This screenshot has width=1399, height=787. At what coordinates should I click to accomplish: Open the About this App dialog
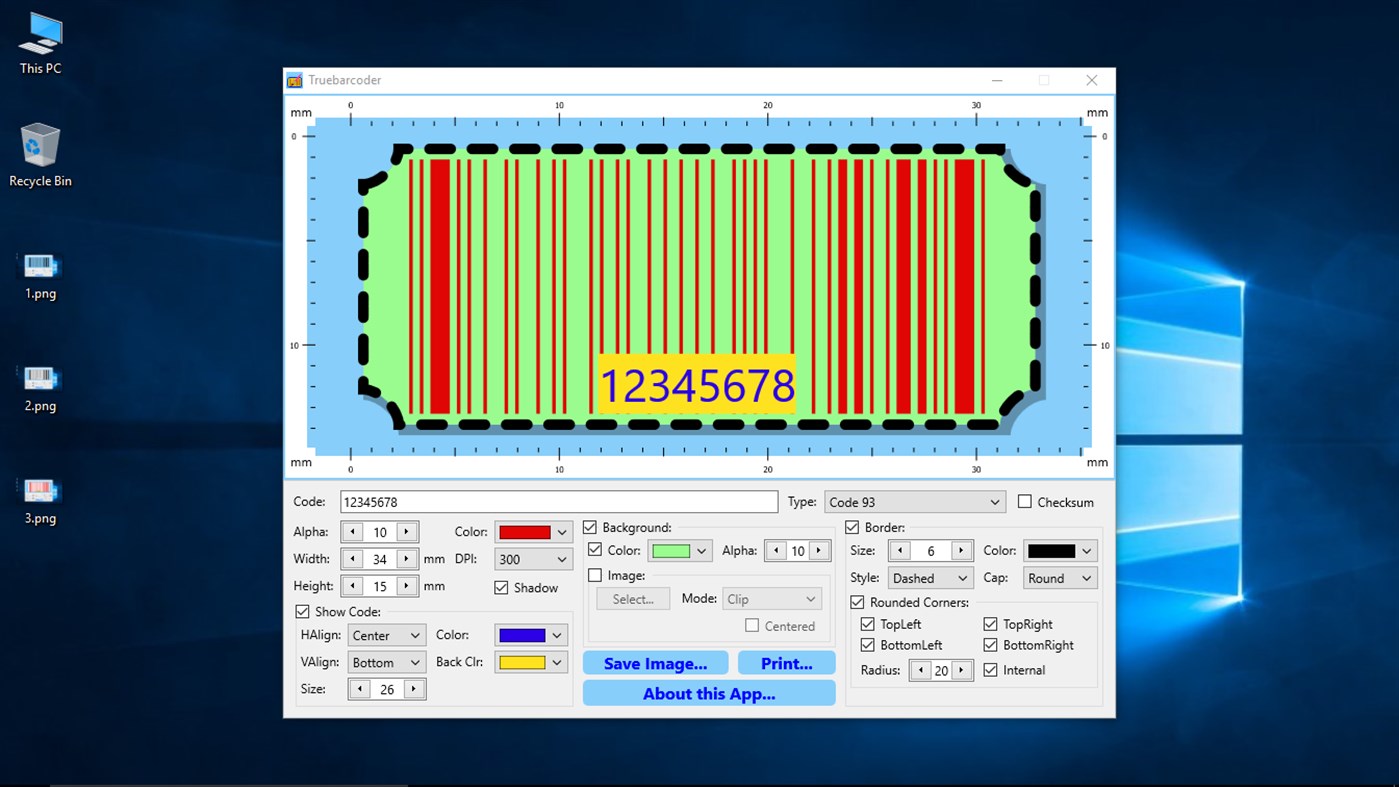708,693
